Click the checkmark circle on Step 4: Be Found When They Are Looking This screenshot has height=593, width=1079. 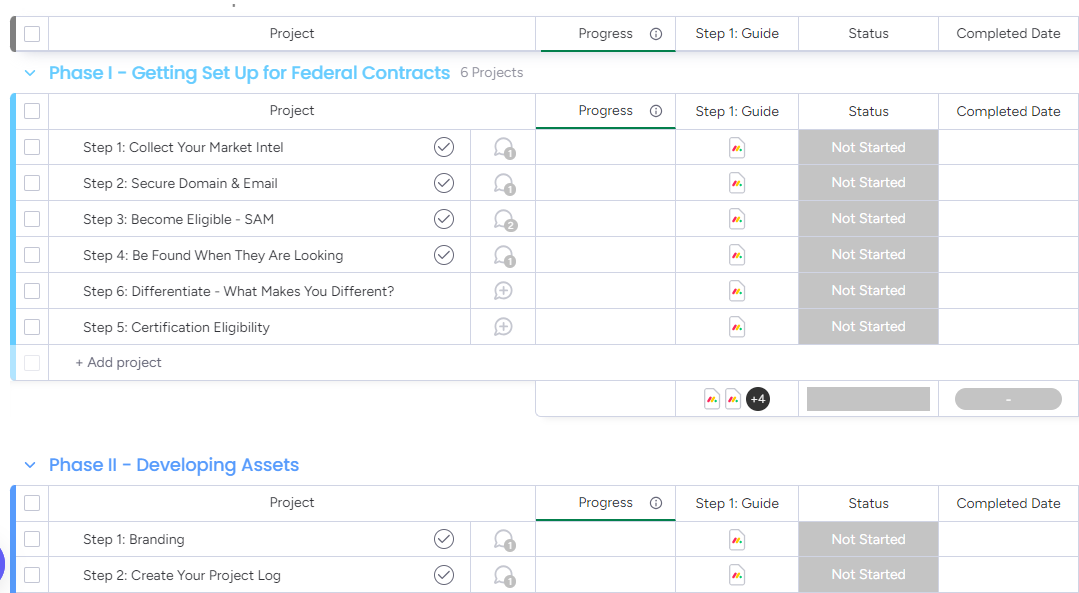point(444,255)
